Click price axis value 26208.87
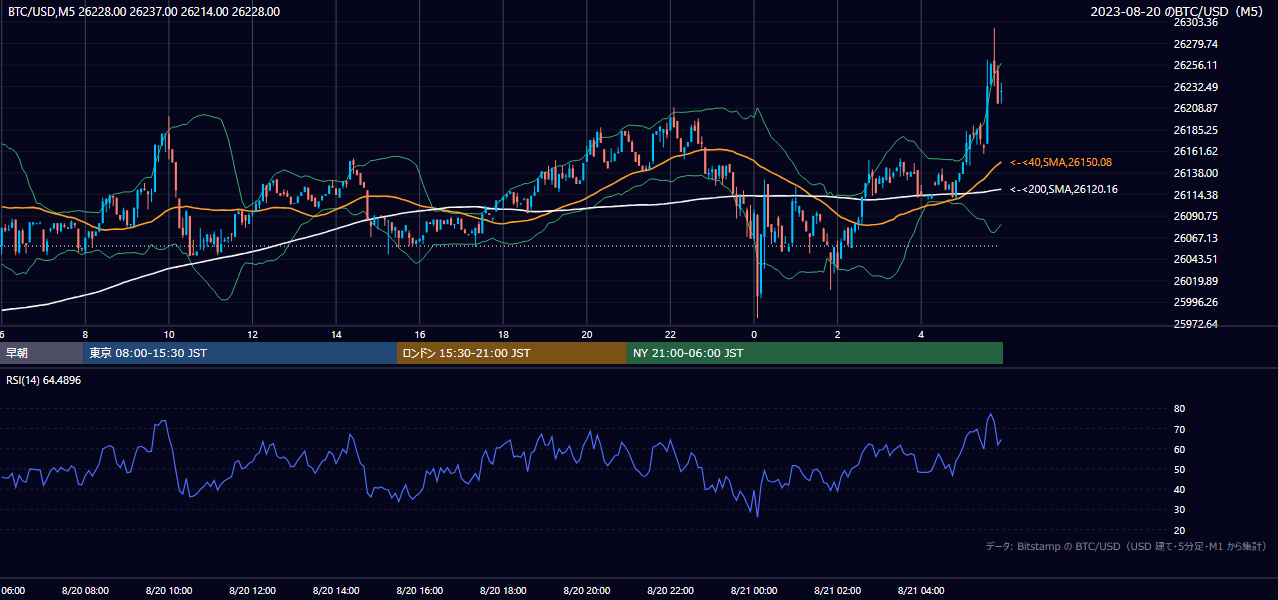The height and width of the screenshot is (600, 1278). tap(1195, 108)
